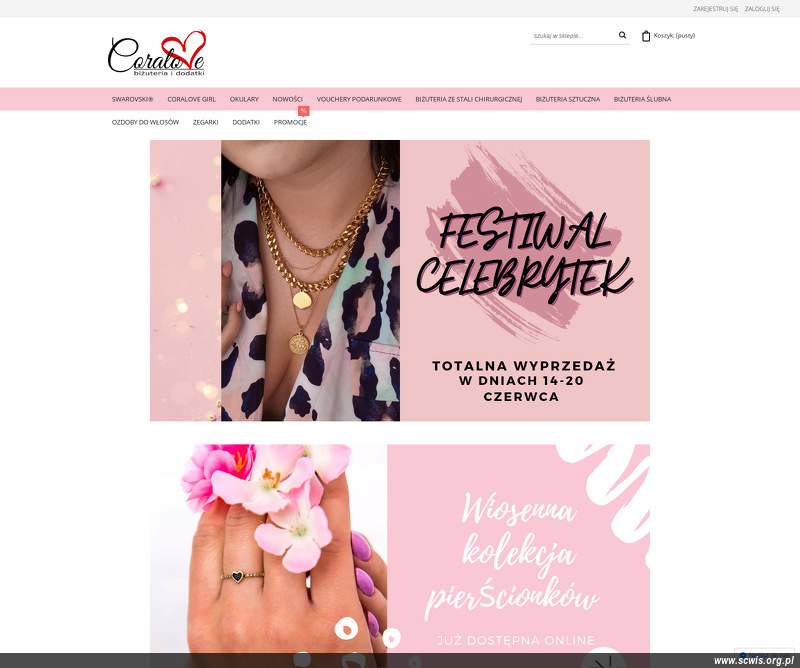Open the Wiosenna kolekcja pierścionków banner
The image size is (800, 668).
pyautogui.click(x=399, y=549)
